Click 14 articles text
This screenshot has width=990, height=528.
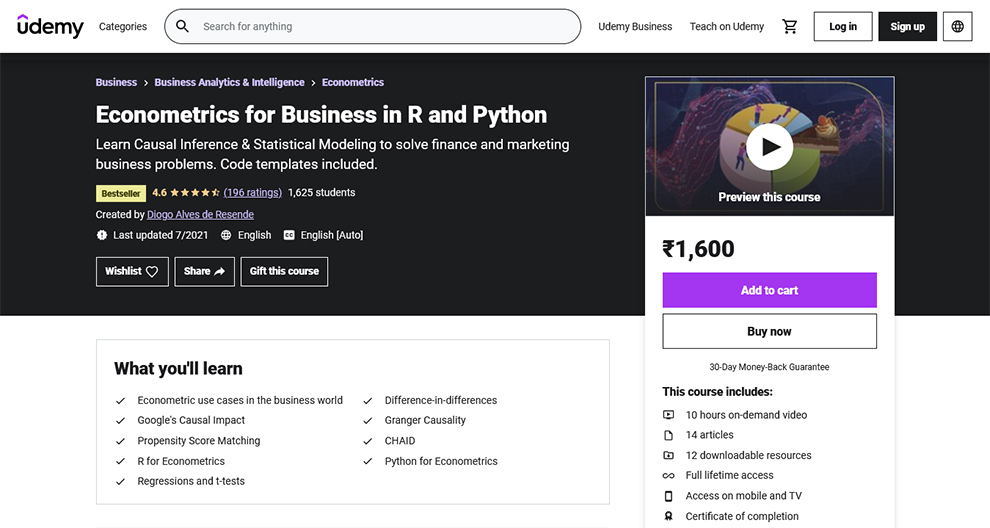(x=710, y=435)
